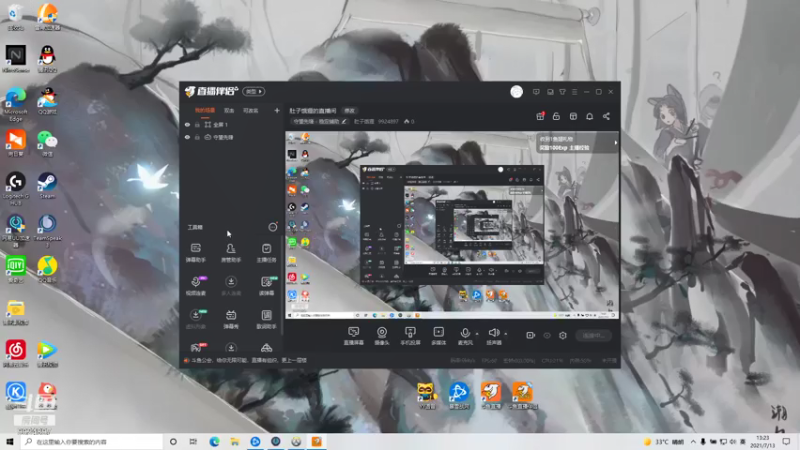This screenshot has width=800, height=450.
Task: Toggle preview eye icon near settings gear
Action: click(547, 335)
